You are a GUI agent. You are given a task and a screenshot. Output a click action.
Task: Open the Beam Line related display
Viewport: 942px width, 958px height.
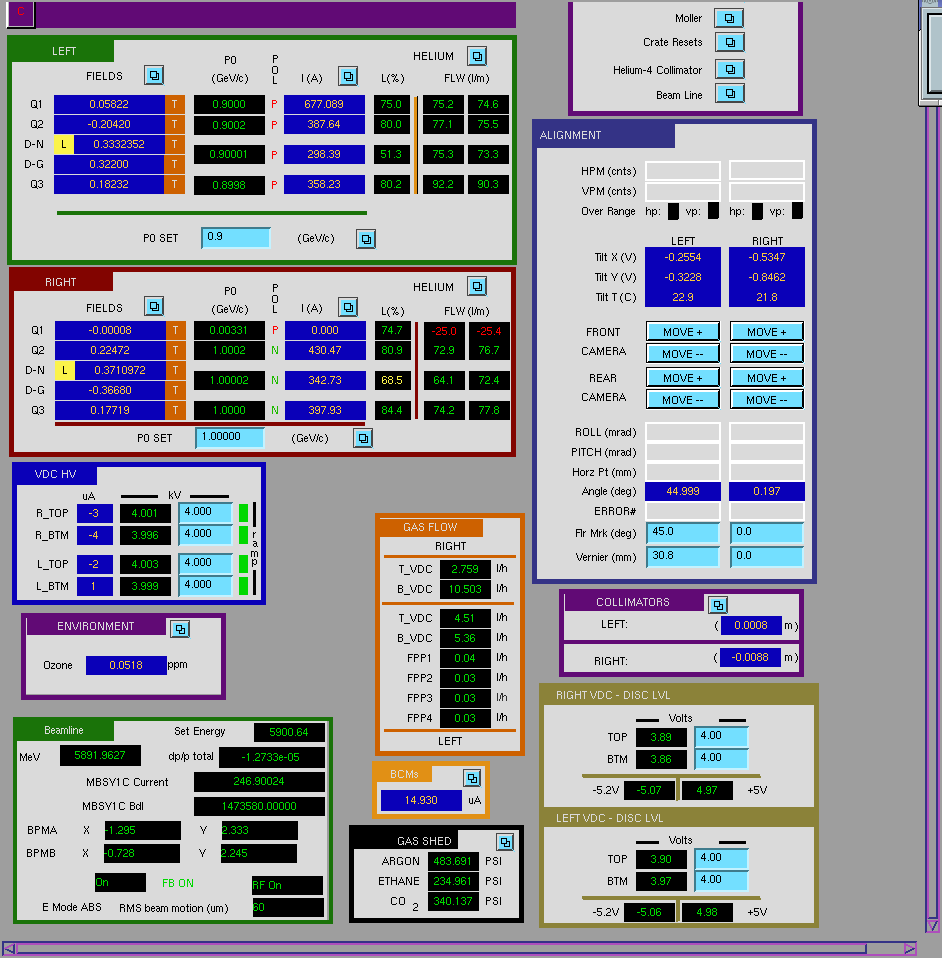pos(729,93)
